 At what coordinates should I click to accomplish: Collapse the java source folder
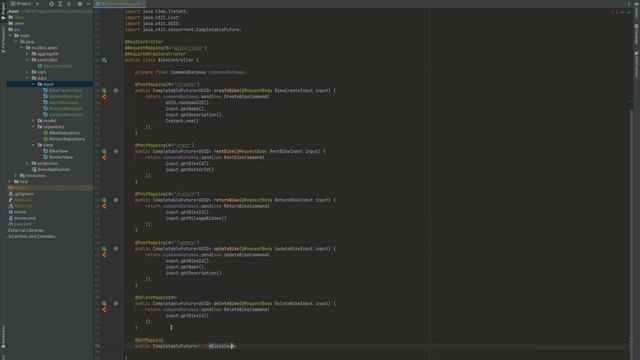16,42
